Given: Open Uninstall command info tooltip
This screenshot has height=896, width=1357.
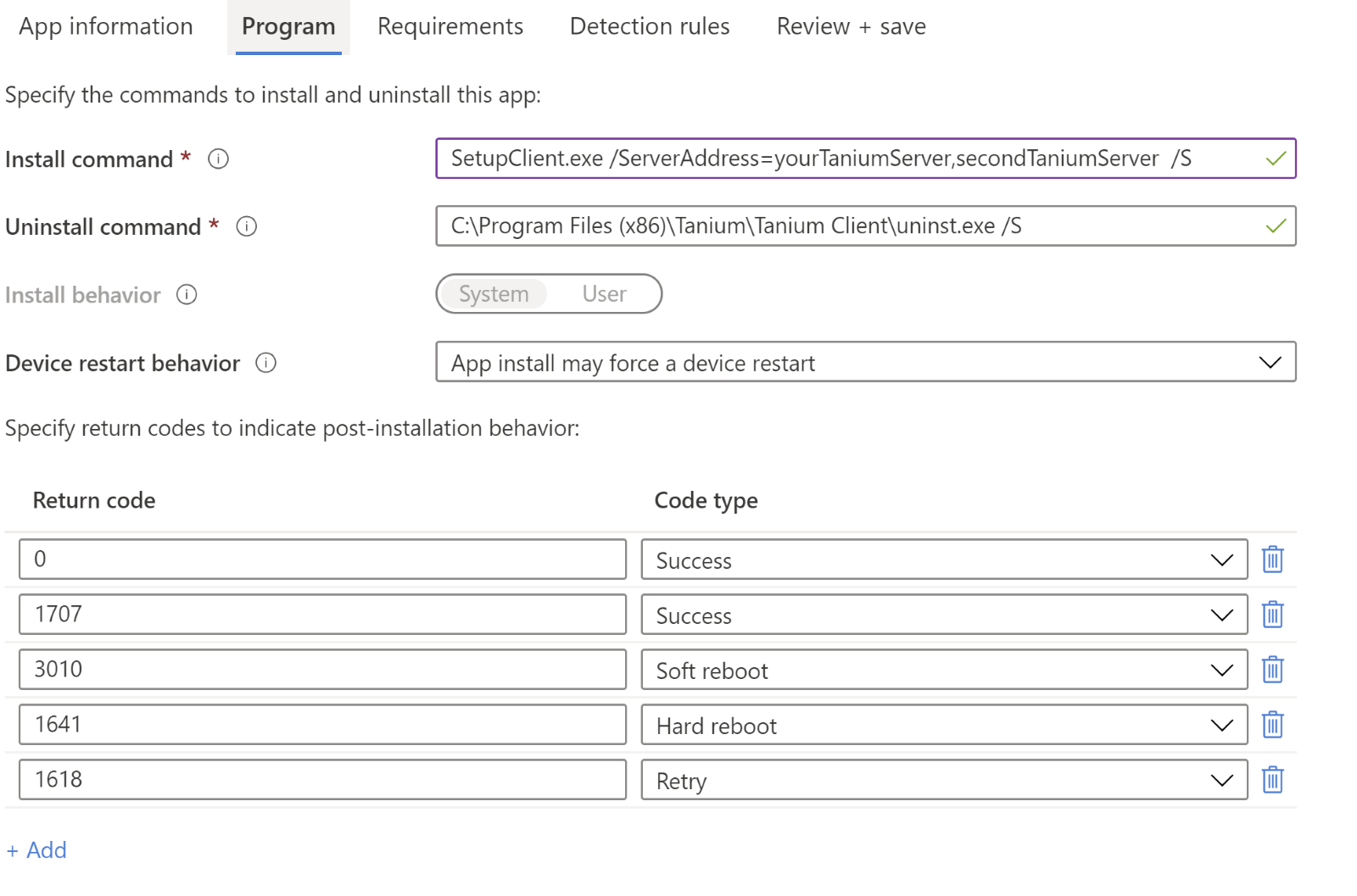Looking at the screenshot, I should point(246,226).
